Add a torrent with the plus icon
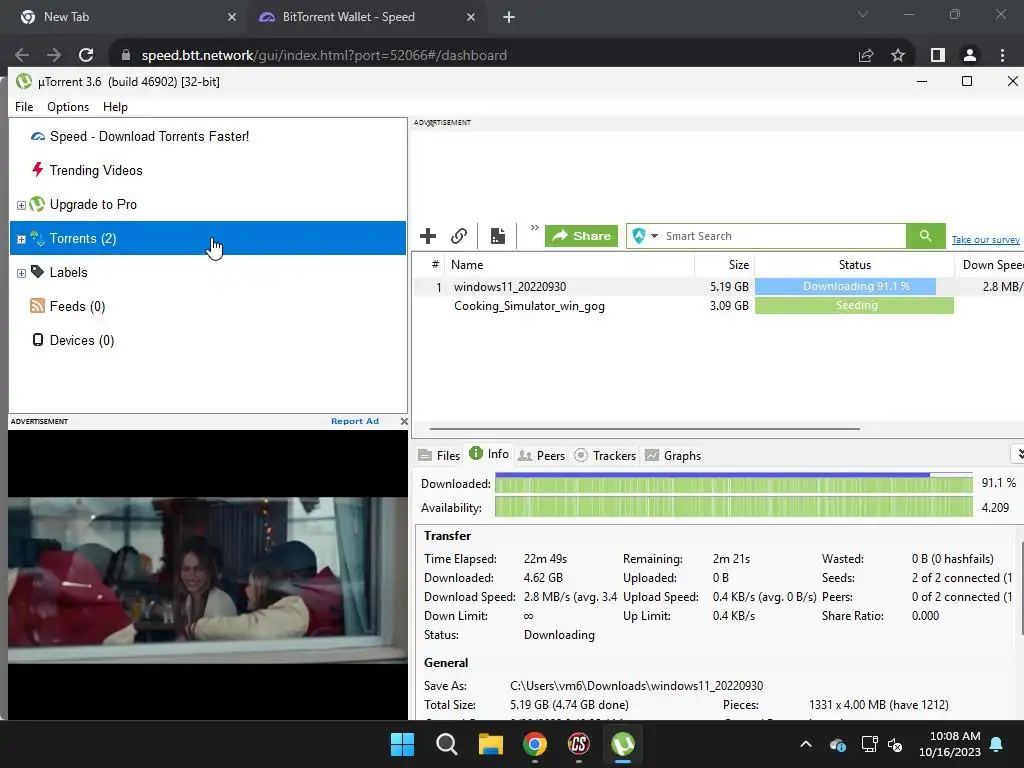This screenshot has height=768, width=1024. click(x=428, y=236)
